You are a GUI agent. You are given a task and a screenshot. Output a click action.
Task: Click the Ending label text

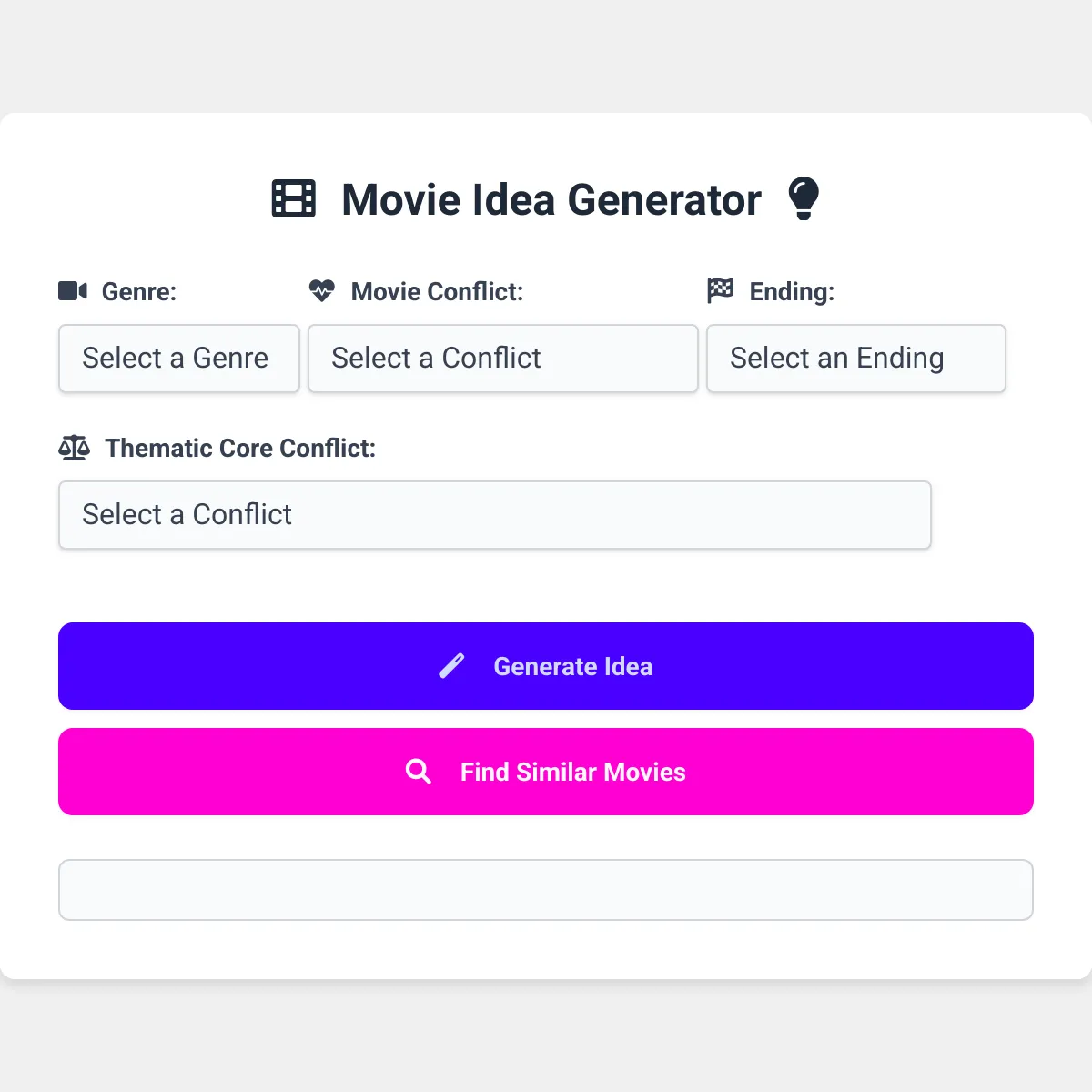pos(792,292)
